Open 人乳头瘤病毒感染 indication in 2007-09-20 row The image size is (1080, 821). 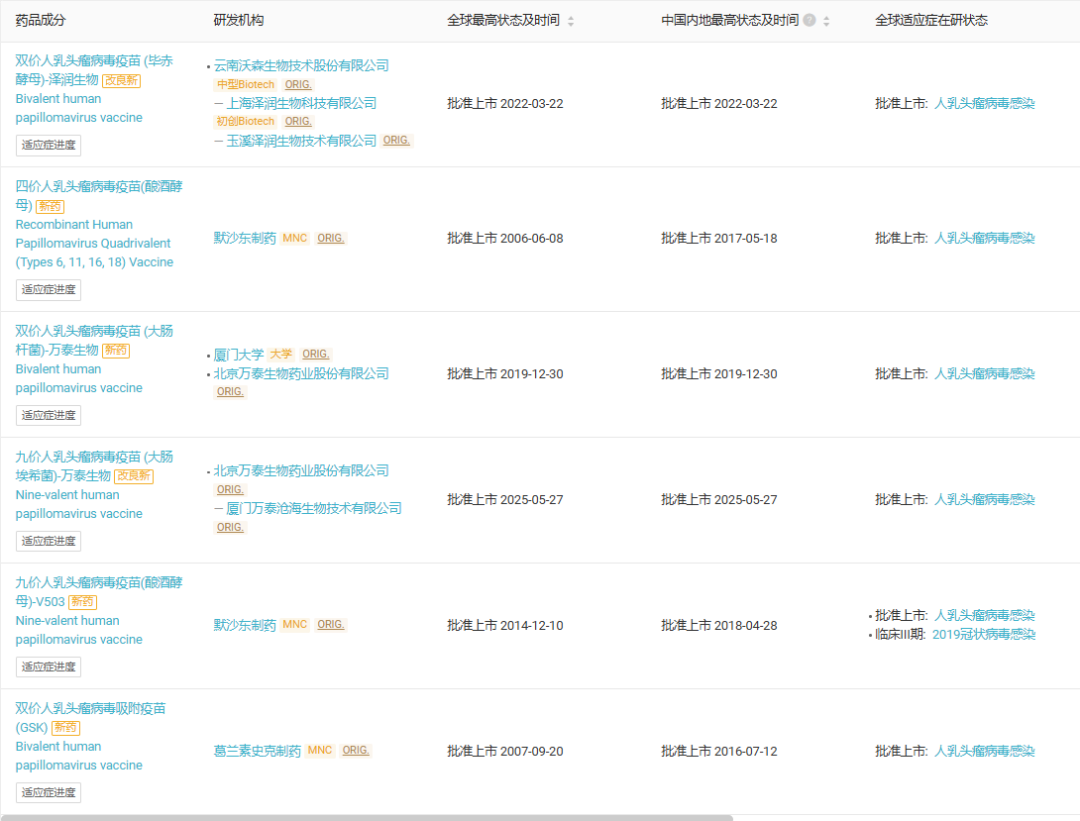[x=984, y=751]
